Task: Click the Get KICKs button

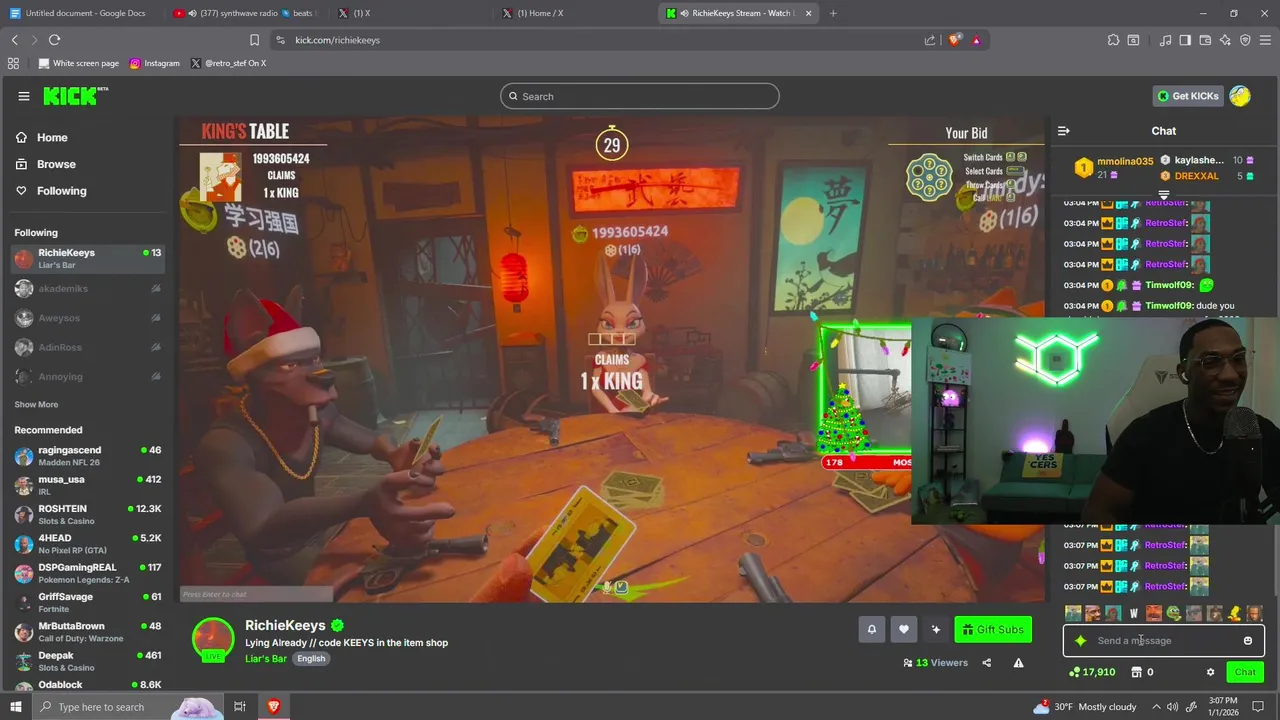Action: click(1189, 96)
